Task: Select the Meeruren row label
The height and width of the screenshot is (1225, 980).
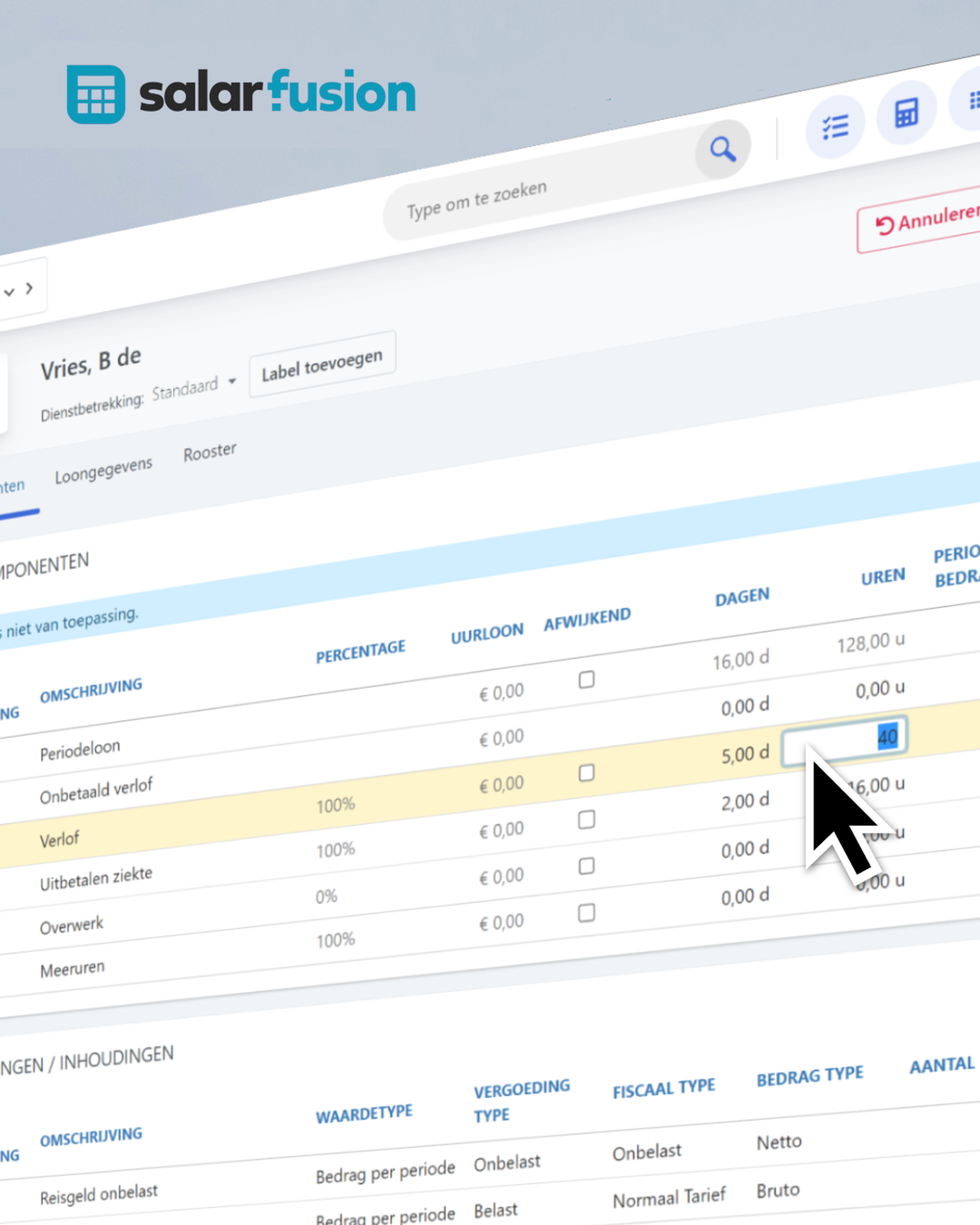Action: point(72,969)
